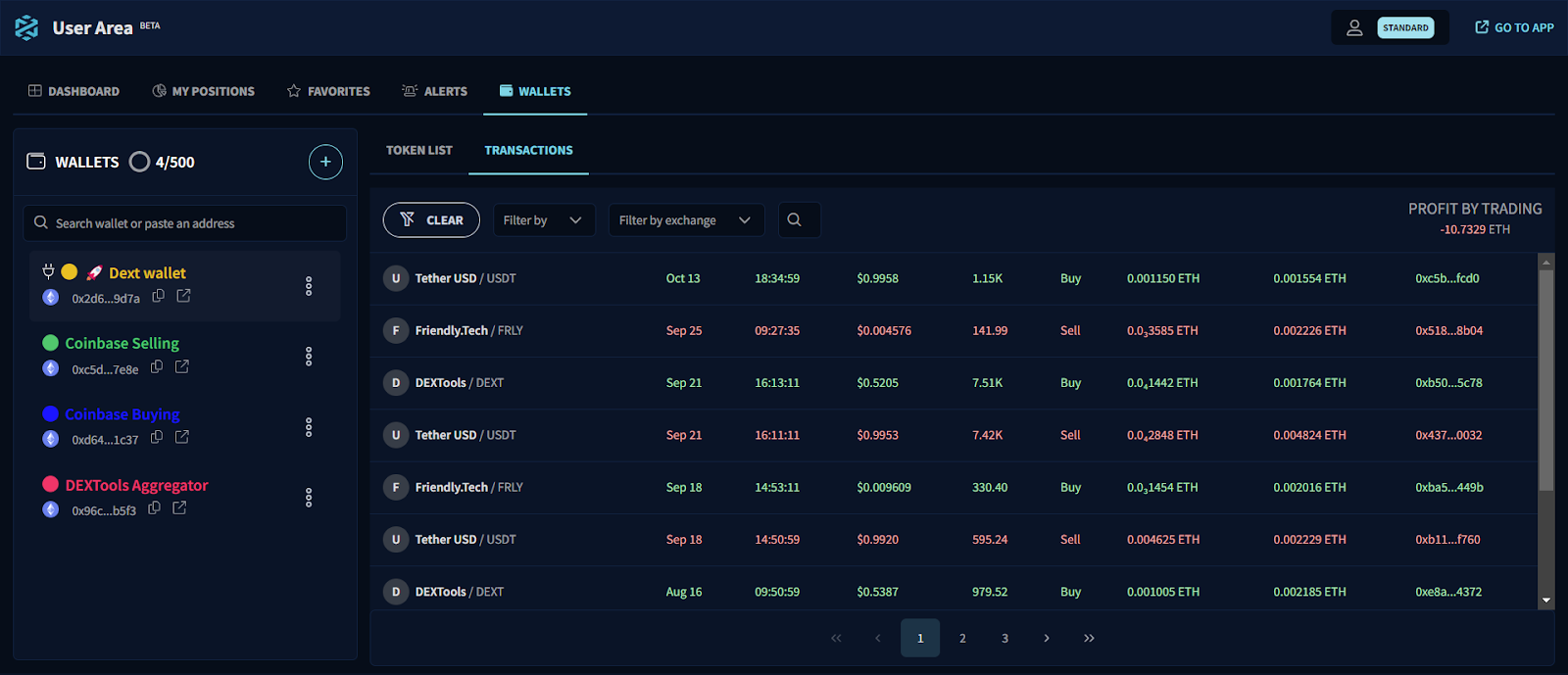The width and height of the screenshot is (1568, 675).
Task: Click transaction hash 0xb11...f760
Action: coord(1447,540)
